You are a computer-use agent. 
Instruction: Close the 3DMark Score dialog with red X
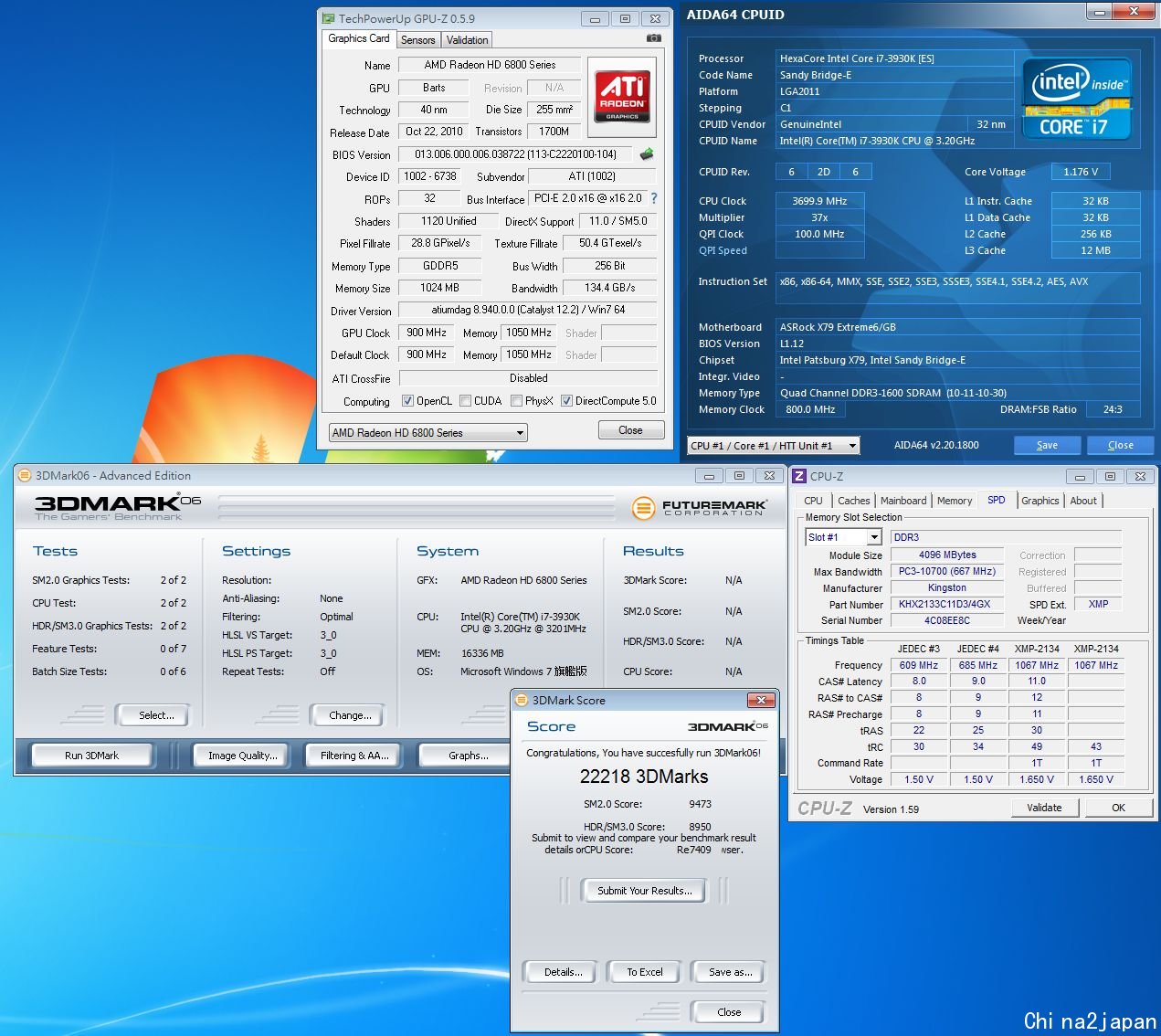[760, 700]
